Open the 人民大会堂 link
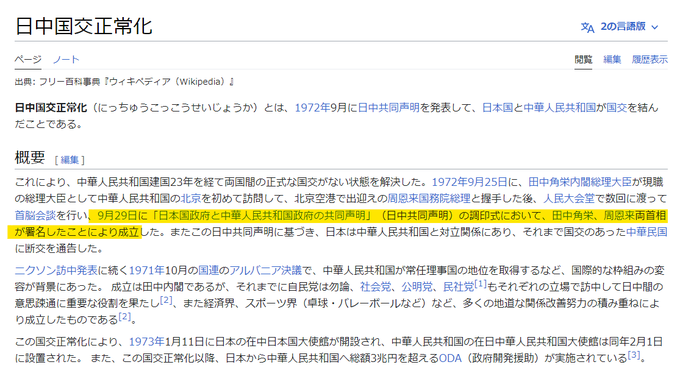This screenshot has height=376, width=680. [569, 199]
